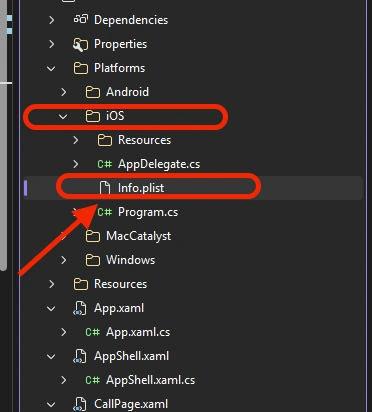Click the folder icon of Resources under iOS

pyautogui.click(x=105, y=140)
